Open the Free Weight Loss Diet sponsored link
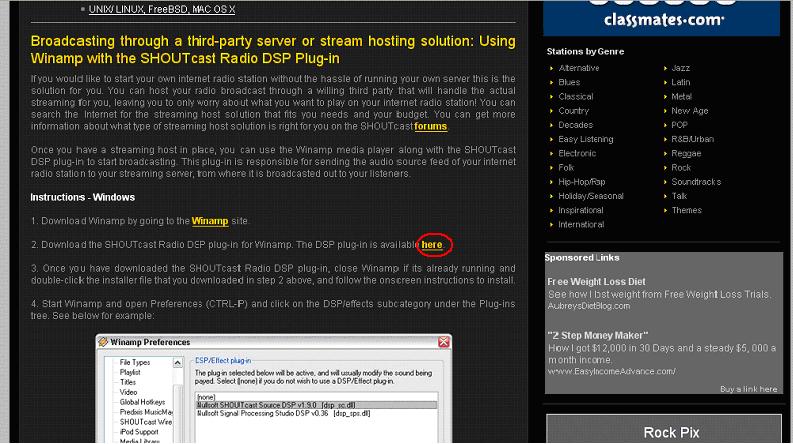Viewport: 793px width, 444px height. point(596,282)
